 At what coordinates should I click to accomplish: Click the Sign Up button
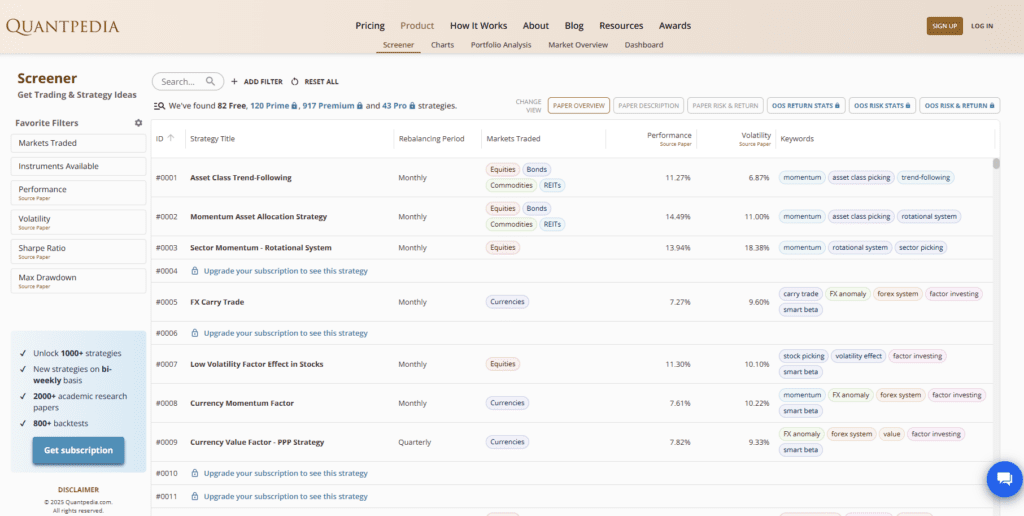pyautogui.click(x=944, y=26)
